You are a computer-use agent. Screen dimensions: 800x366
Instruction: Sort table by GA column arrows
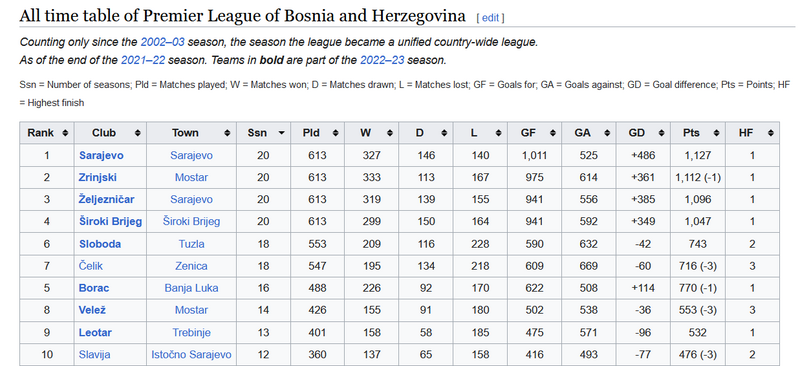(607, 133)
